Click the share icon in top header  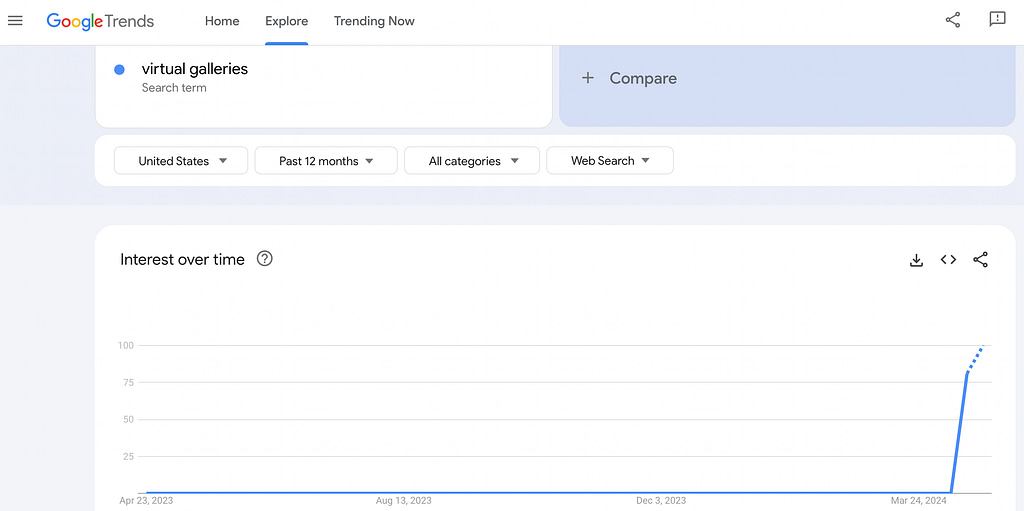point(953,20)
